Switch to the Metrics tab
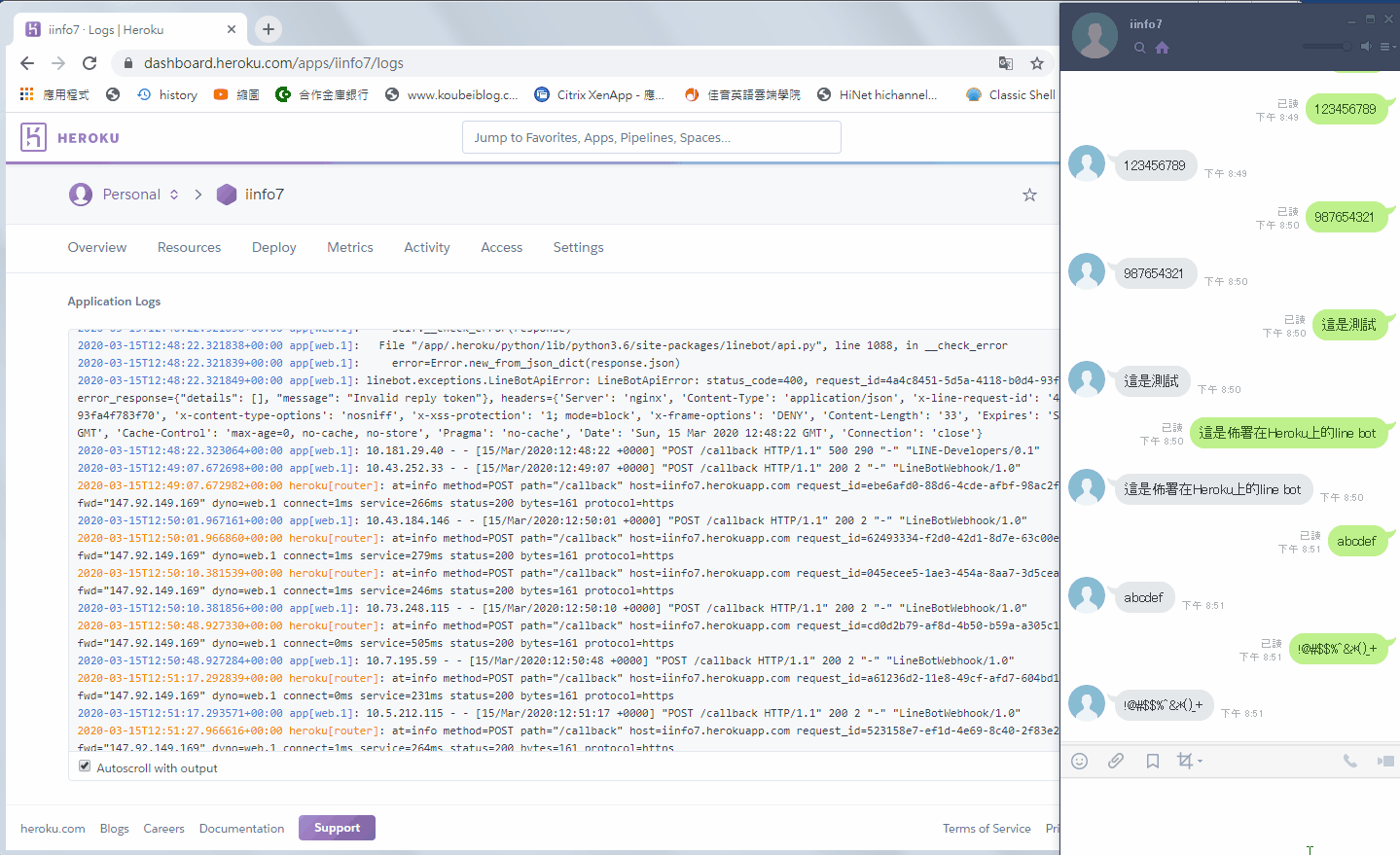The height and width of the screenshot is (855, 1400). (349, 247)
